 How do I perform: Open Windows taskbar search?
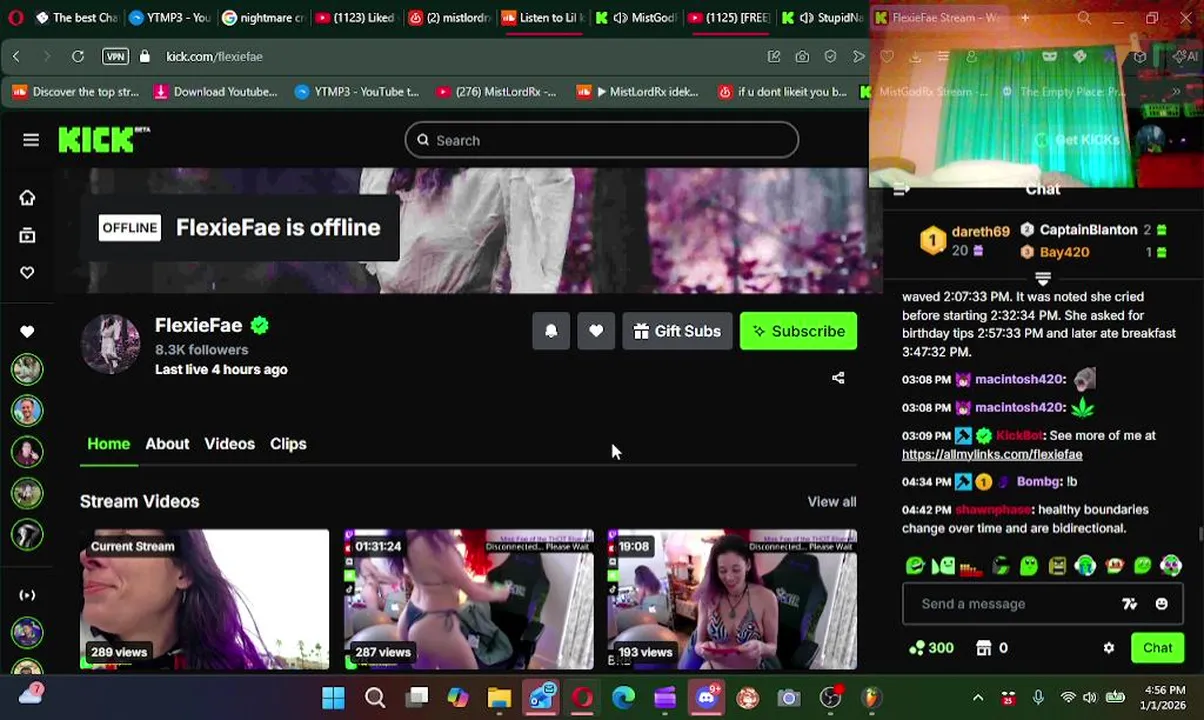pyautogui.click(x=375, y=698)
